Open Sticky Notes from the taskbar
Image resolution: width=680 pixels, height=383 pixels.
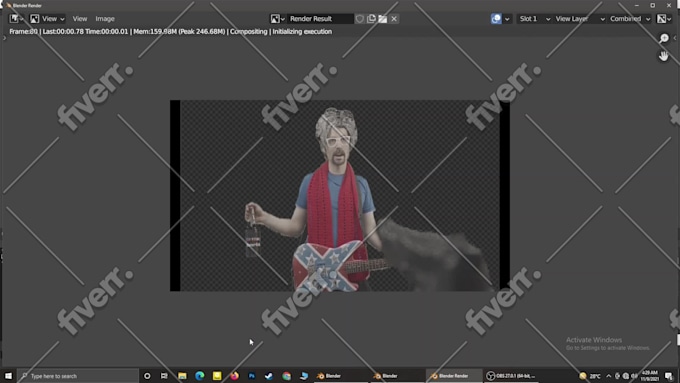217,376
